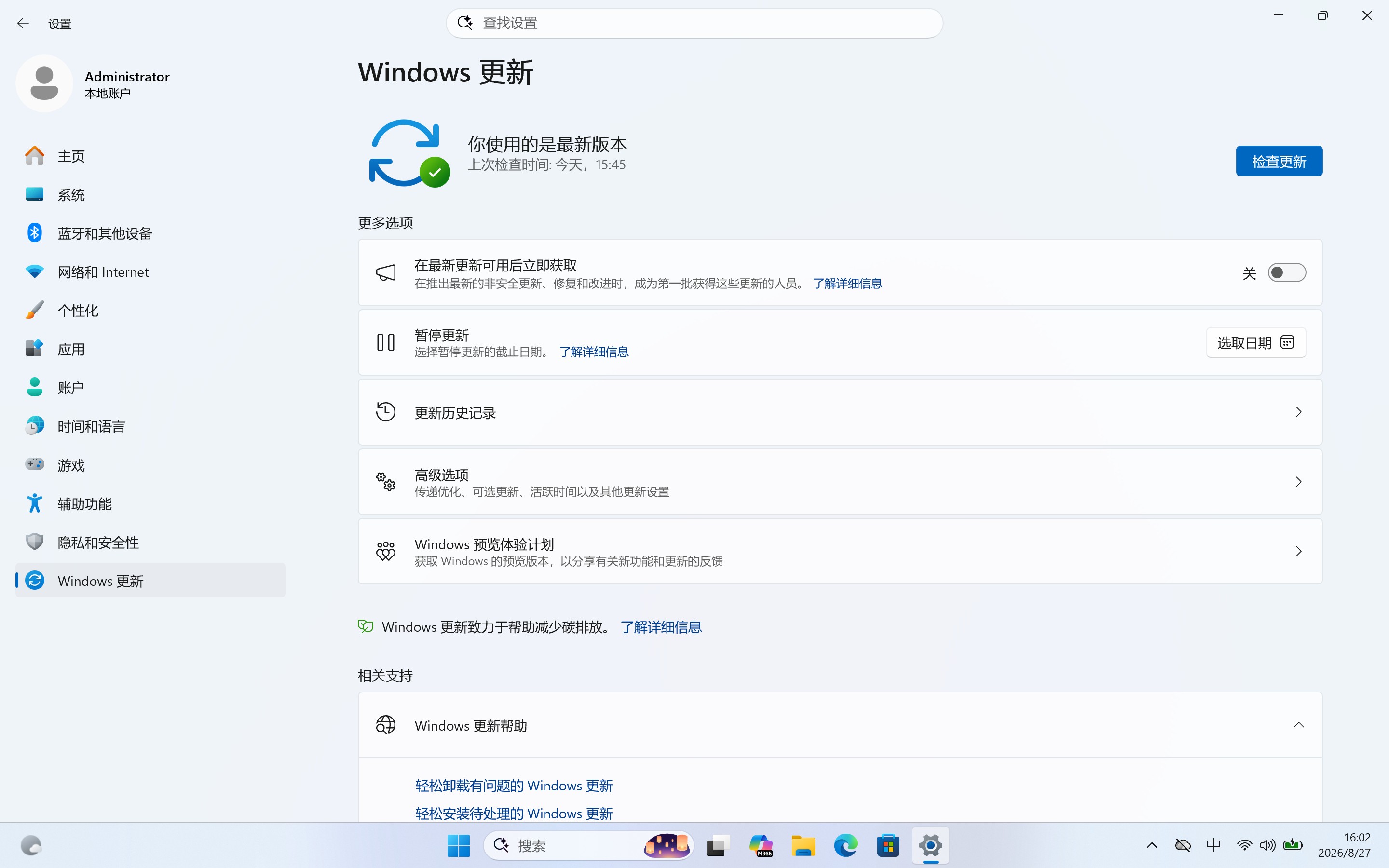Click the volume speaker tray icon
The image size is (1389, 868).
[x=1268, y=846]
